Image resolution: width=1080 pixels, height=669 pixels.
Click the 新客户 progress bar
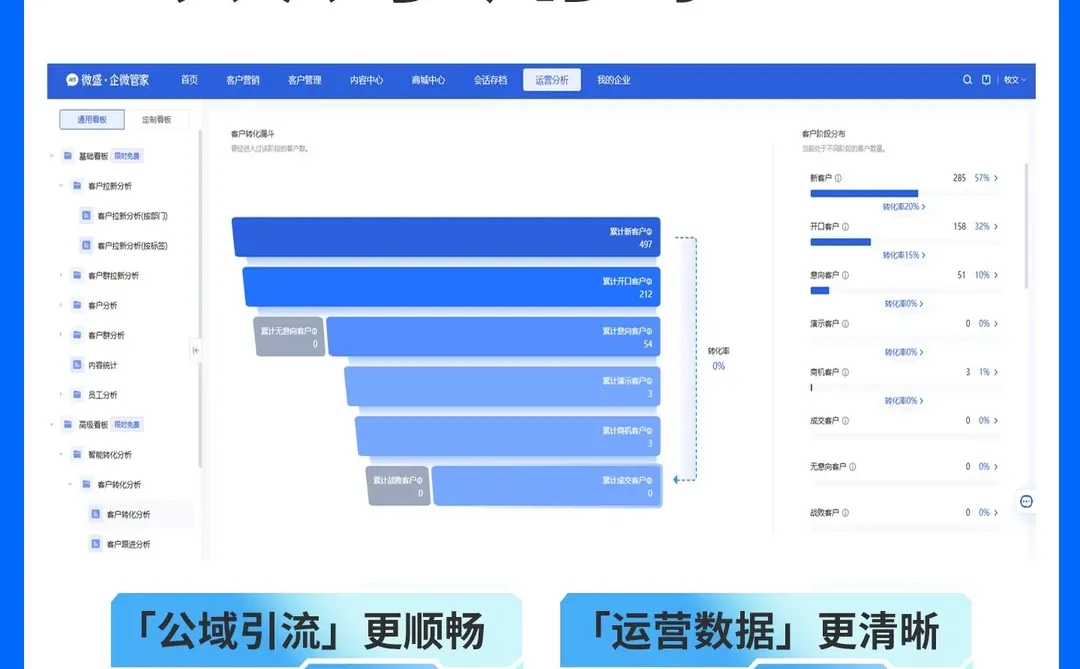click(864, 193)
